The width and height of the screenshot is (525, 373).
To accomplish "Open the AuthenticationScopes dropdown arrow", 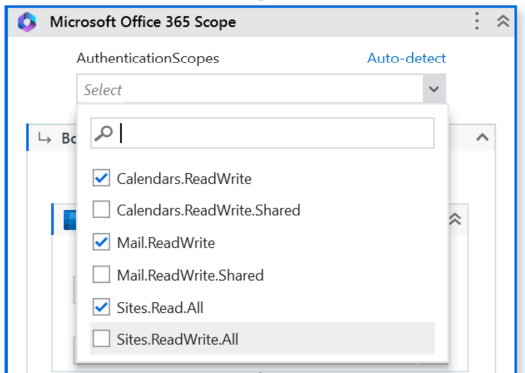I will tap(434, 89).
